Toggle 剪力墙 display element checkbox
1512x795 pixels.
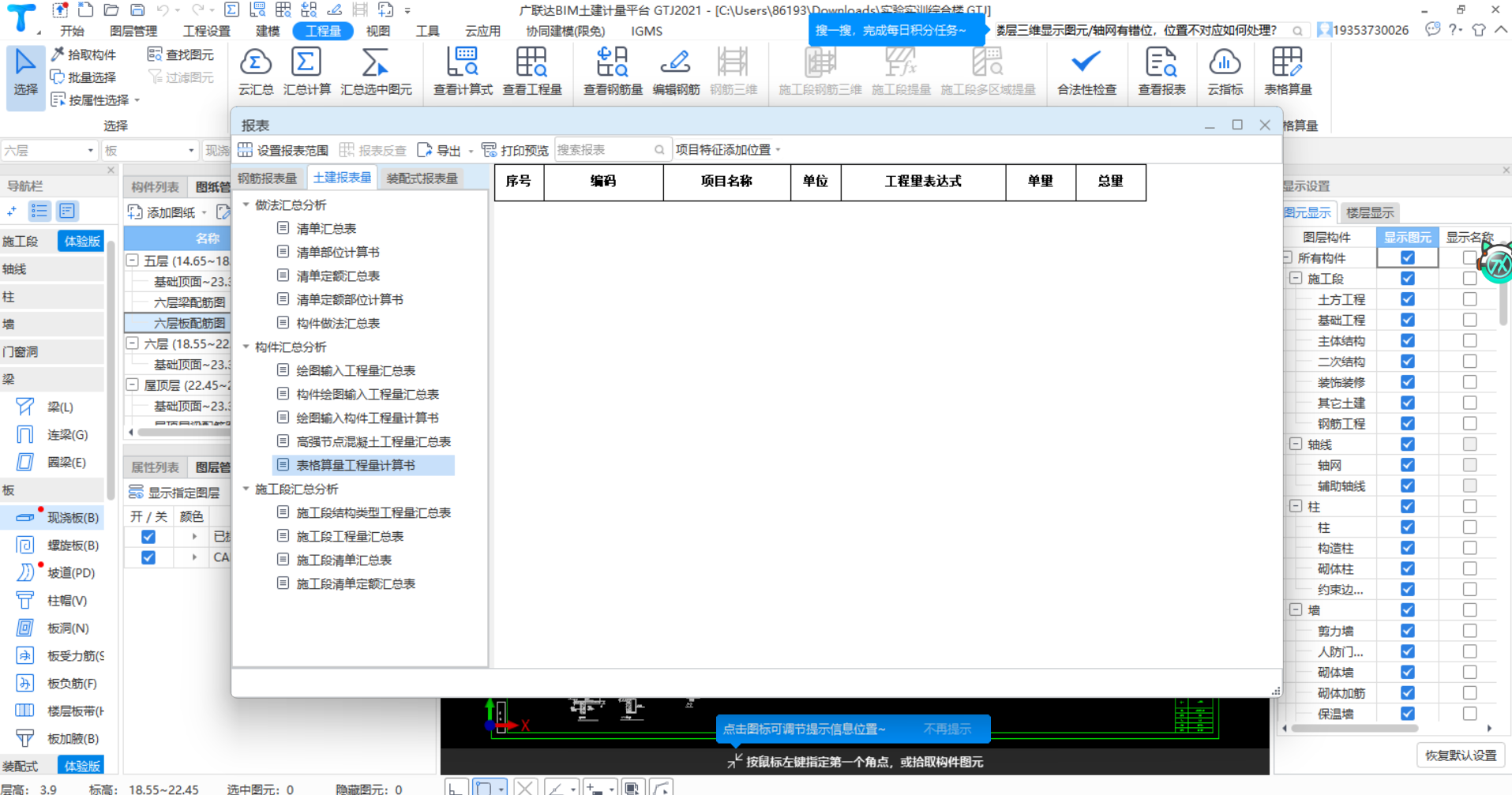pyautogui.click(x=1407, y=631)
